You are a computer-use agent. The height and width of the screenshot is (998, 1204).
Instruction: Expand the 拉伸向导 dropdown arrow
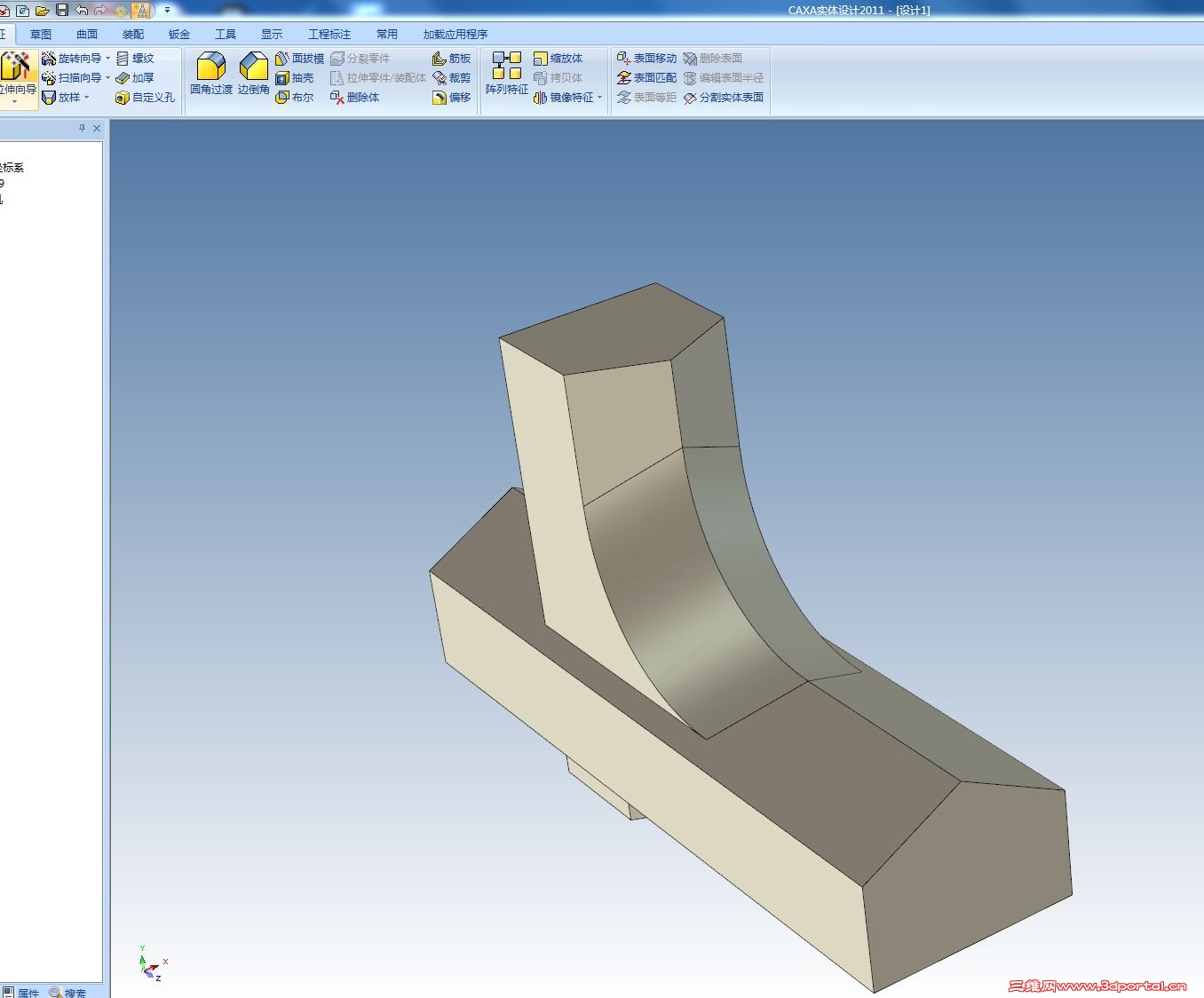click(15, 103)
